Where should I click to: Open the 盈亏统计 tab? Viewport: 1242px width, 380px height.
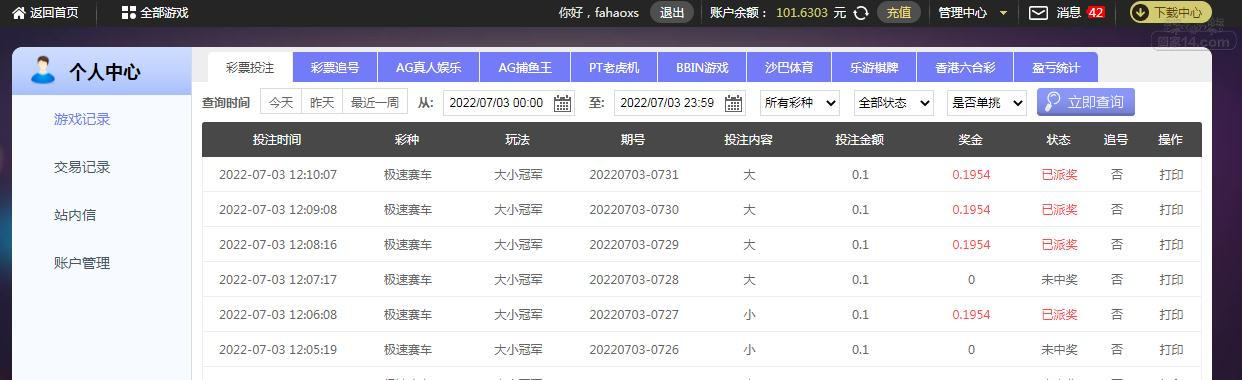1056,68
